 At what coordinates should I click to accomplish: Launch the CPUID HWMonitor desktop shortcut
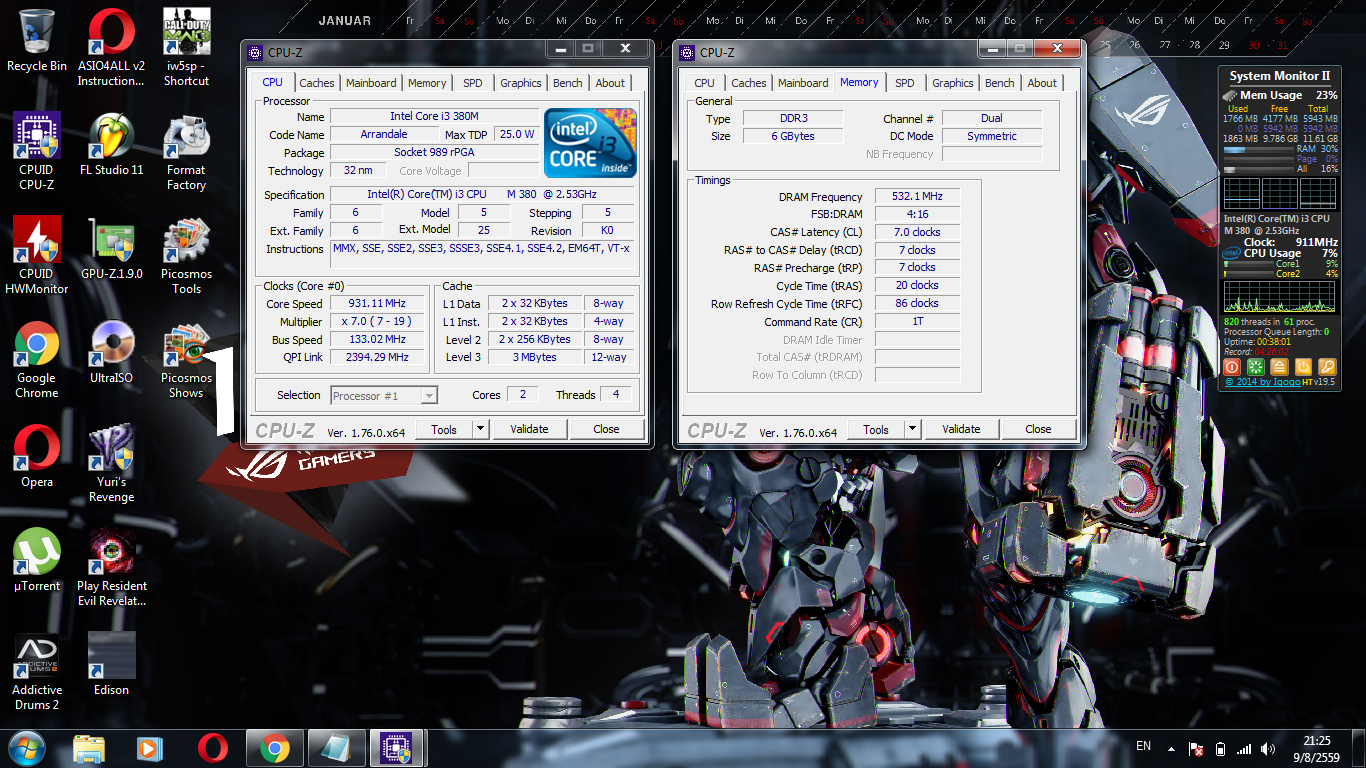tap(37, 256)
